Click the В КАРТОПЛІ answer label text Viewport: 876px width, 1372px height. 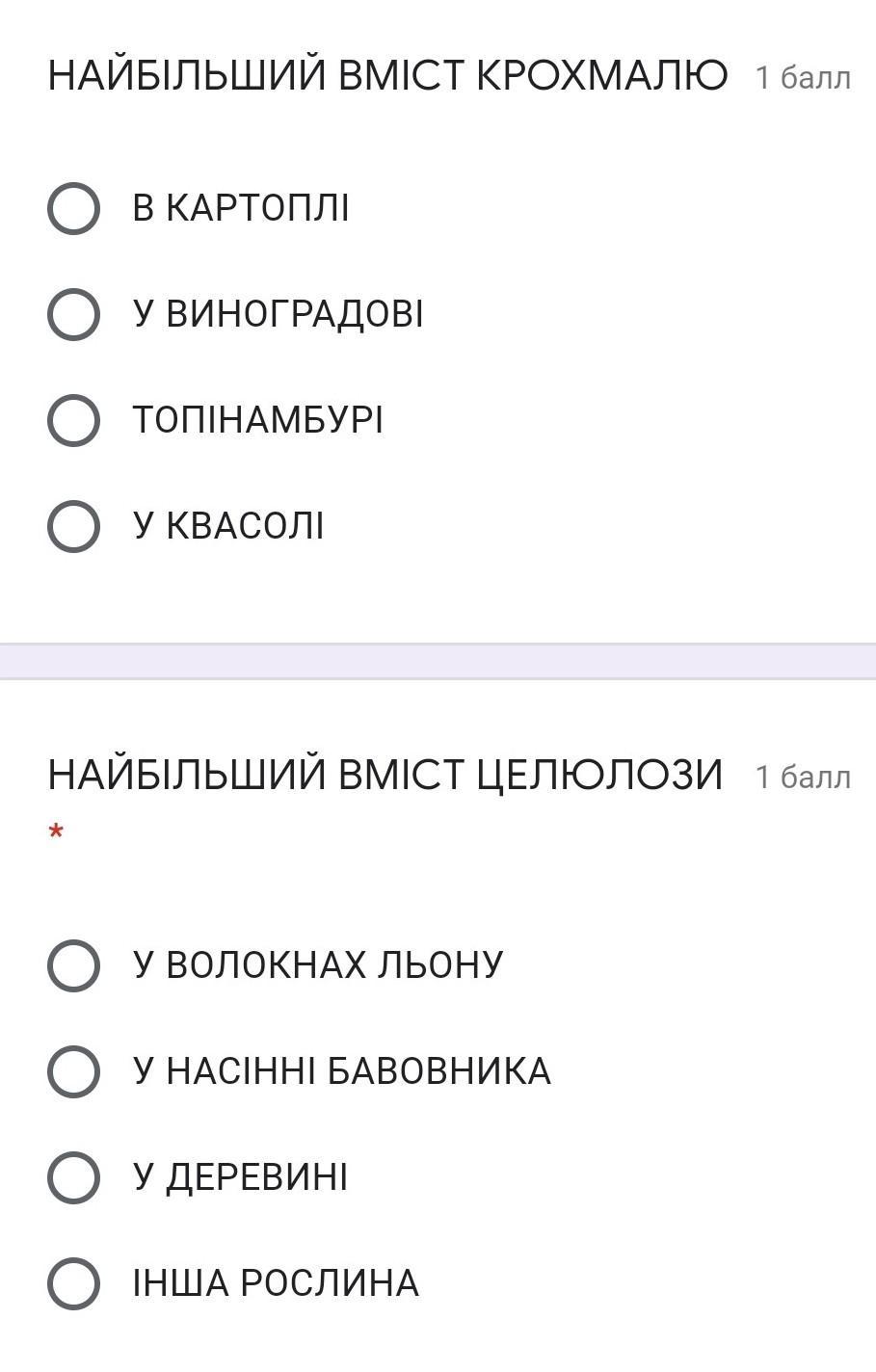tap(241, 208)
